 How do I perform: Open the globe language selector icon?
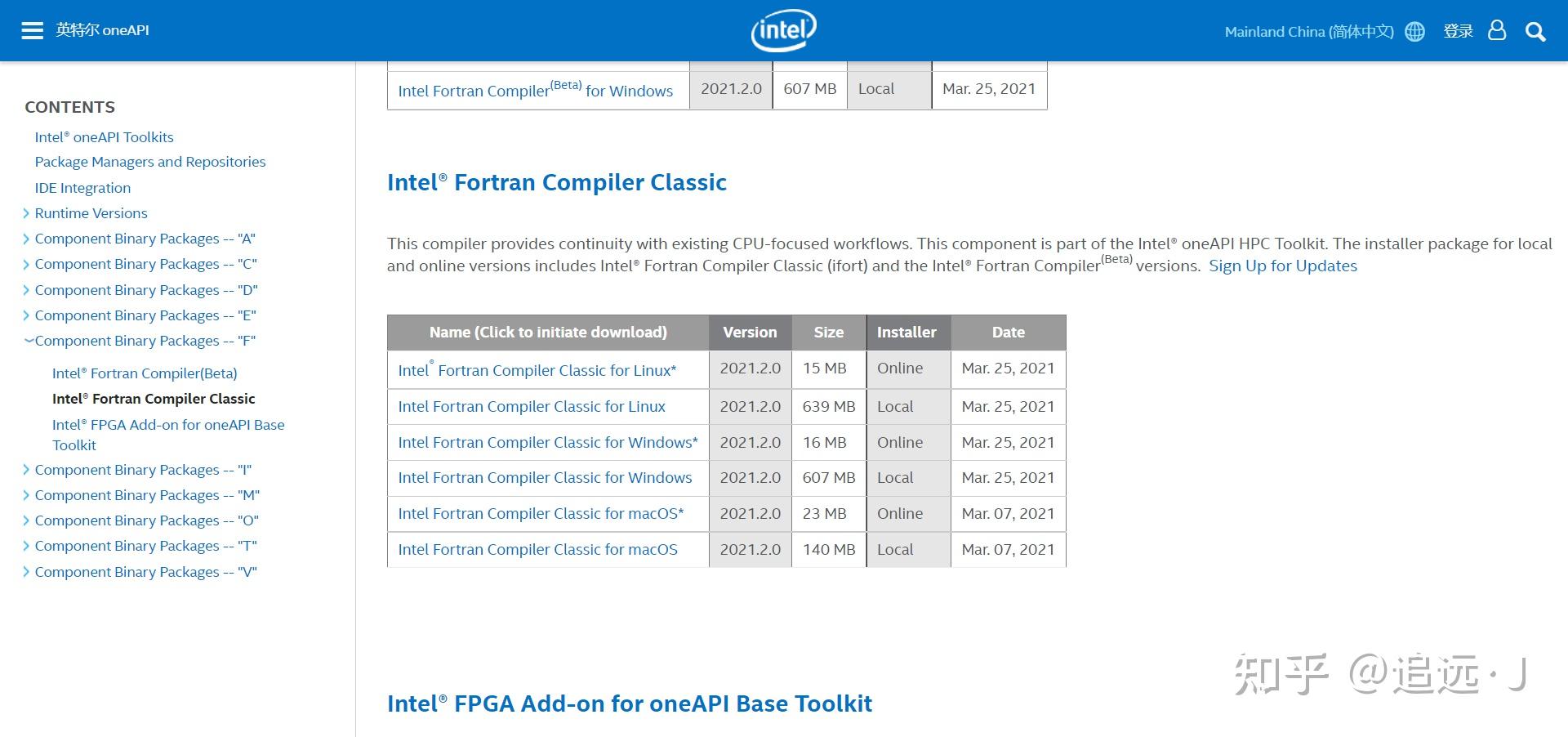point(1414,32)
